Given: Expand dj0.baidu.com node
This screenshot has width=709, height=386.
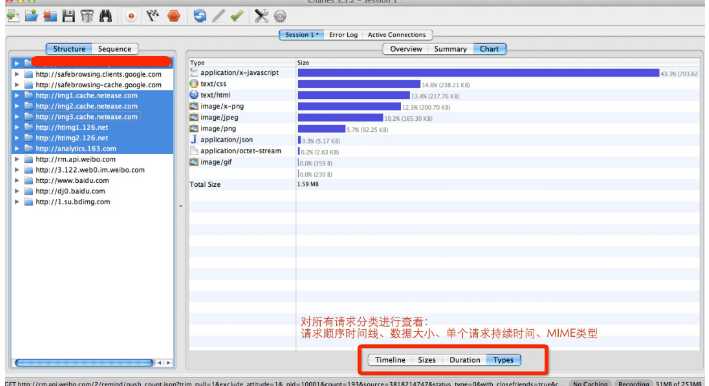Looking at the screenshot, I should (17, 191).
